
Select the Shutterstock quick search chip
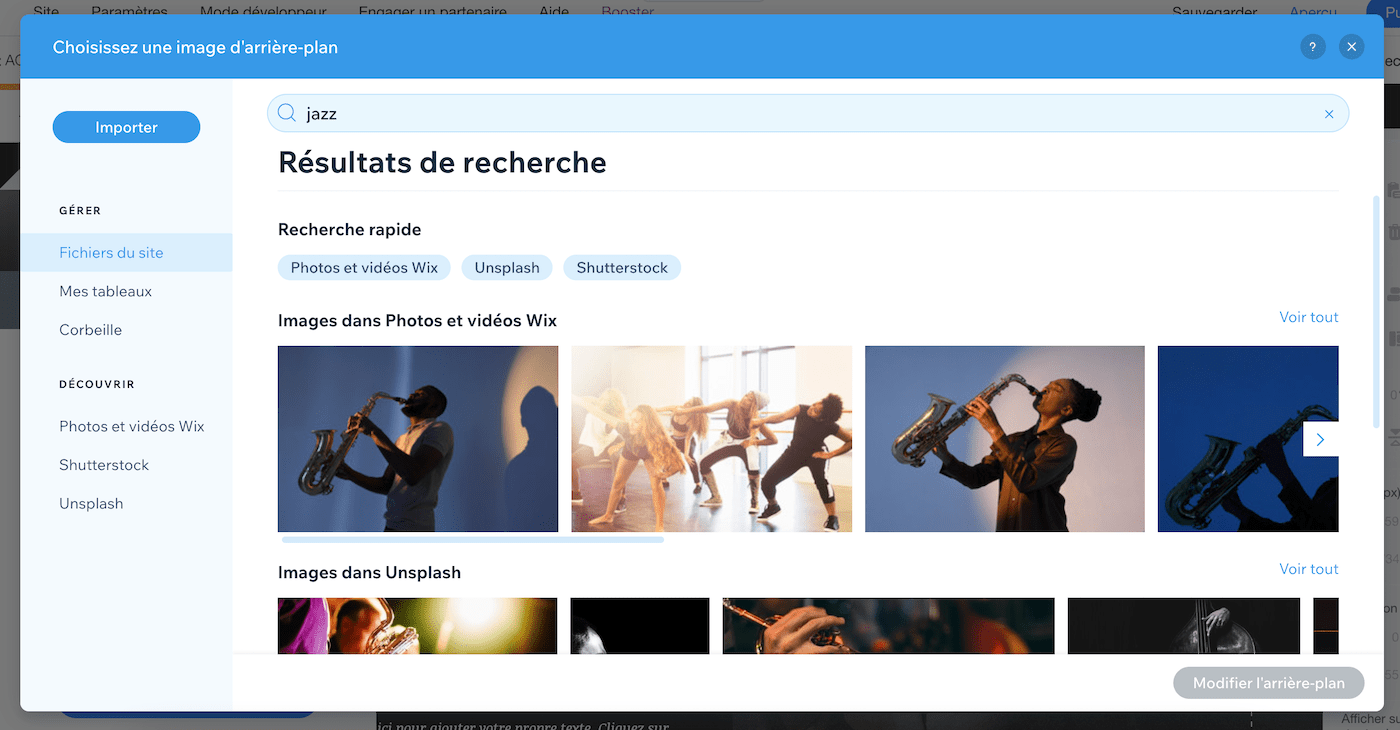click(622, 268)
